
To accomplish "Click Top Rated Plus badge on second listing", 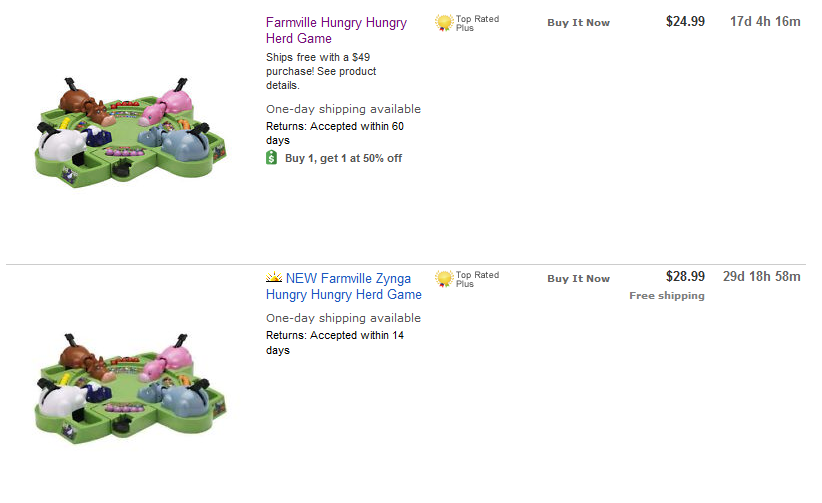I will tap(467, 279).
